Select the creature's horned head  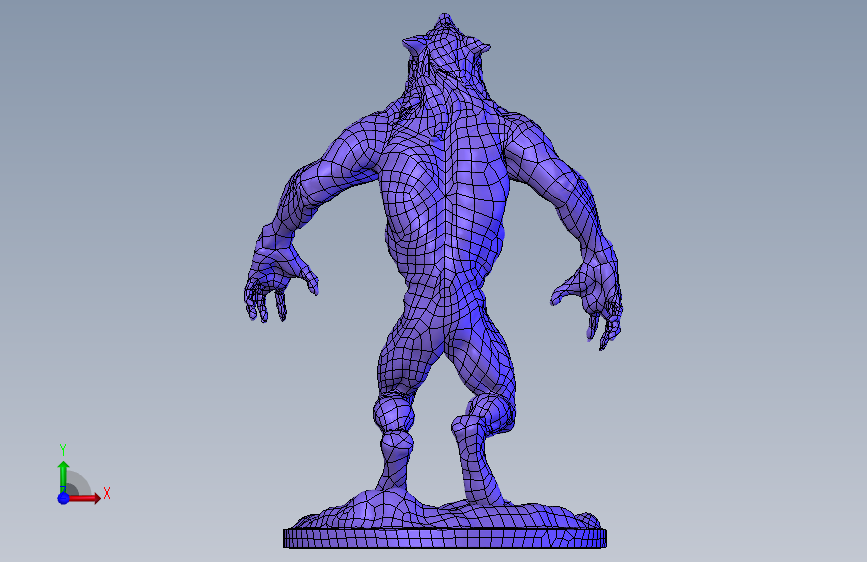click(x=446, y=55)
